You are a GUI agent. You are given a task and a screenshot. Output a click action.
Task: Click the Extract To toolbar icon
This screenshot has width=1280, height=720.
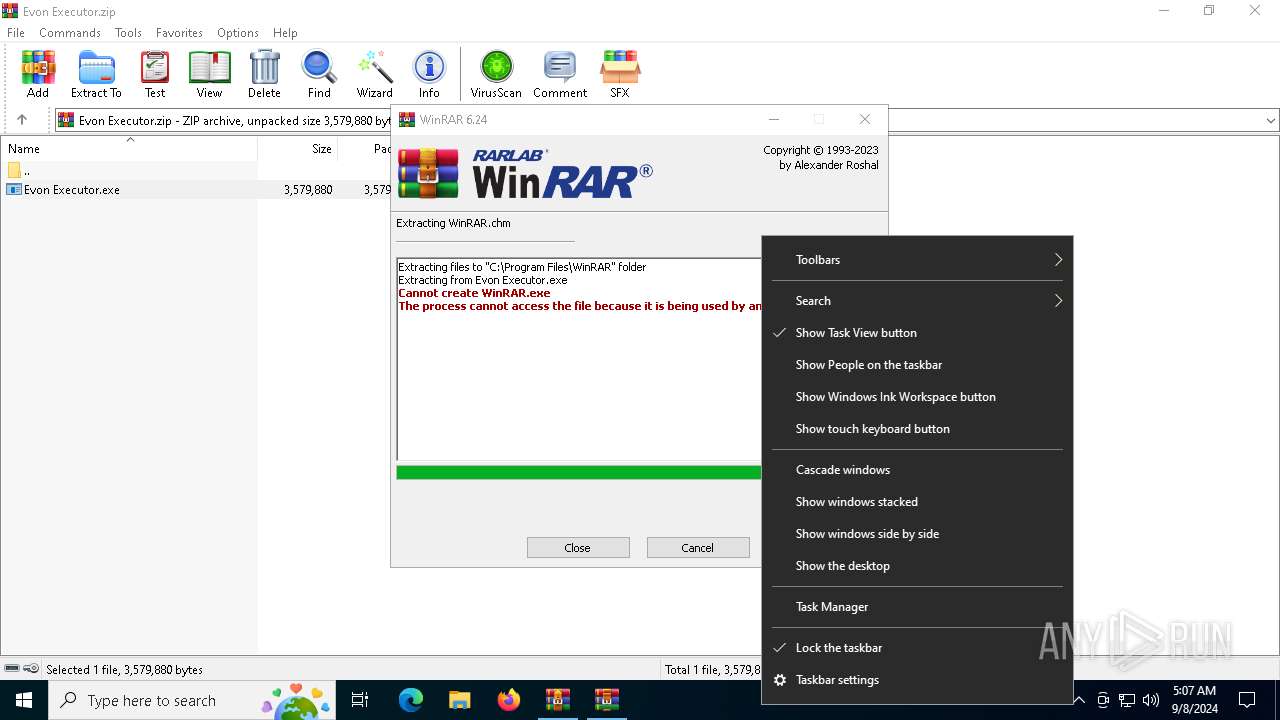click(x=96, y=75)
